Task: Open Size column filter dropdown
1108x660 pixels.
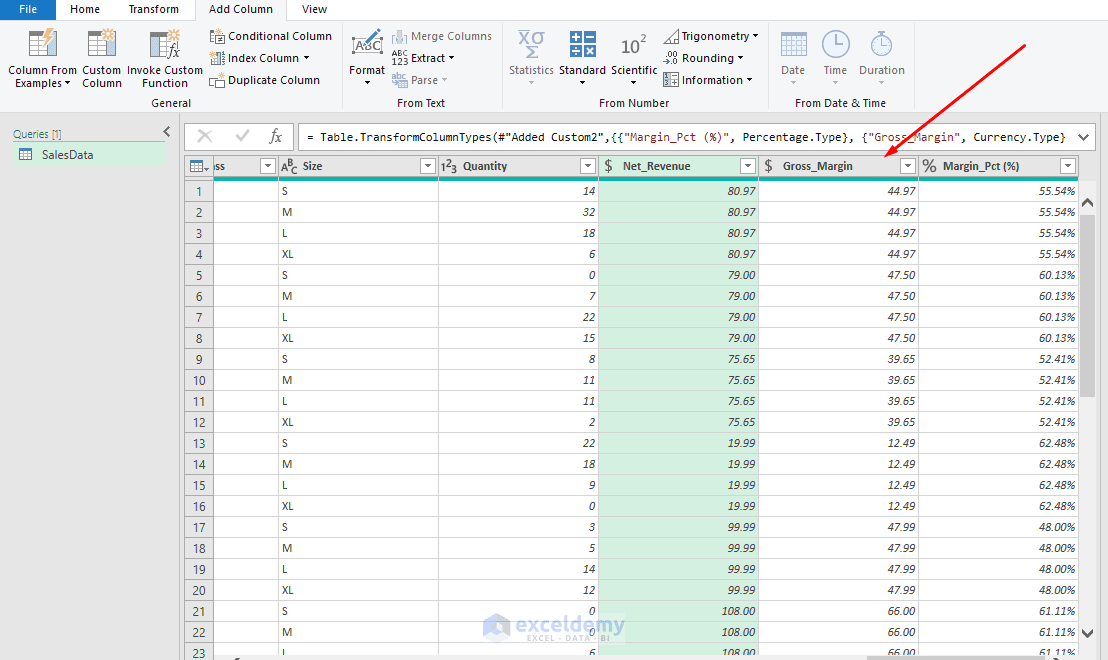Action: (428, 166)
